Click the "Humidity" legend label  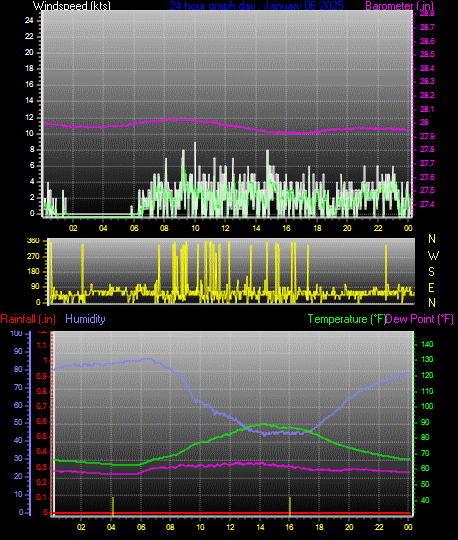[85, 319]
